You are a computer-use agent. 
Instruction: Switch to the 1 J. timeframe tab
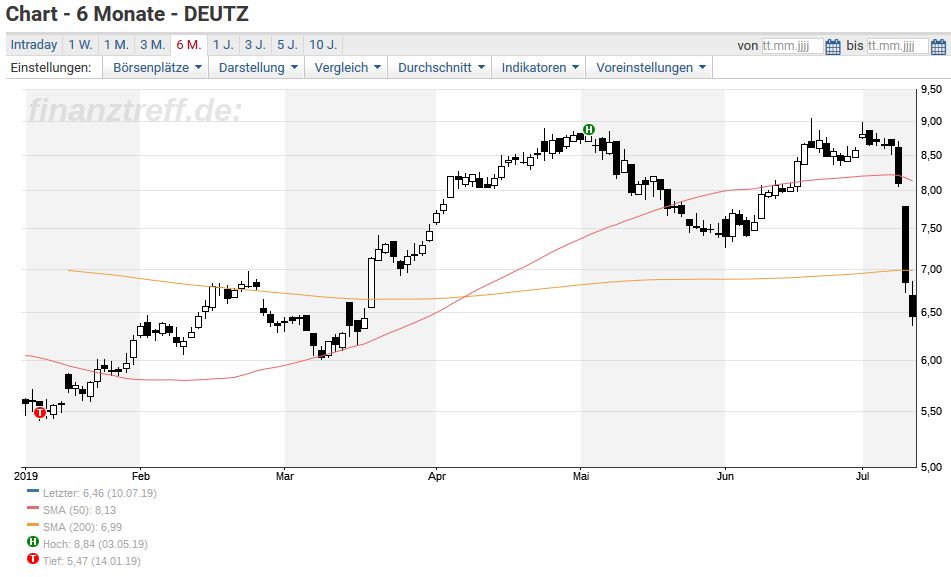223,45
